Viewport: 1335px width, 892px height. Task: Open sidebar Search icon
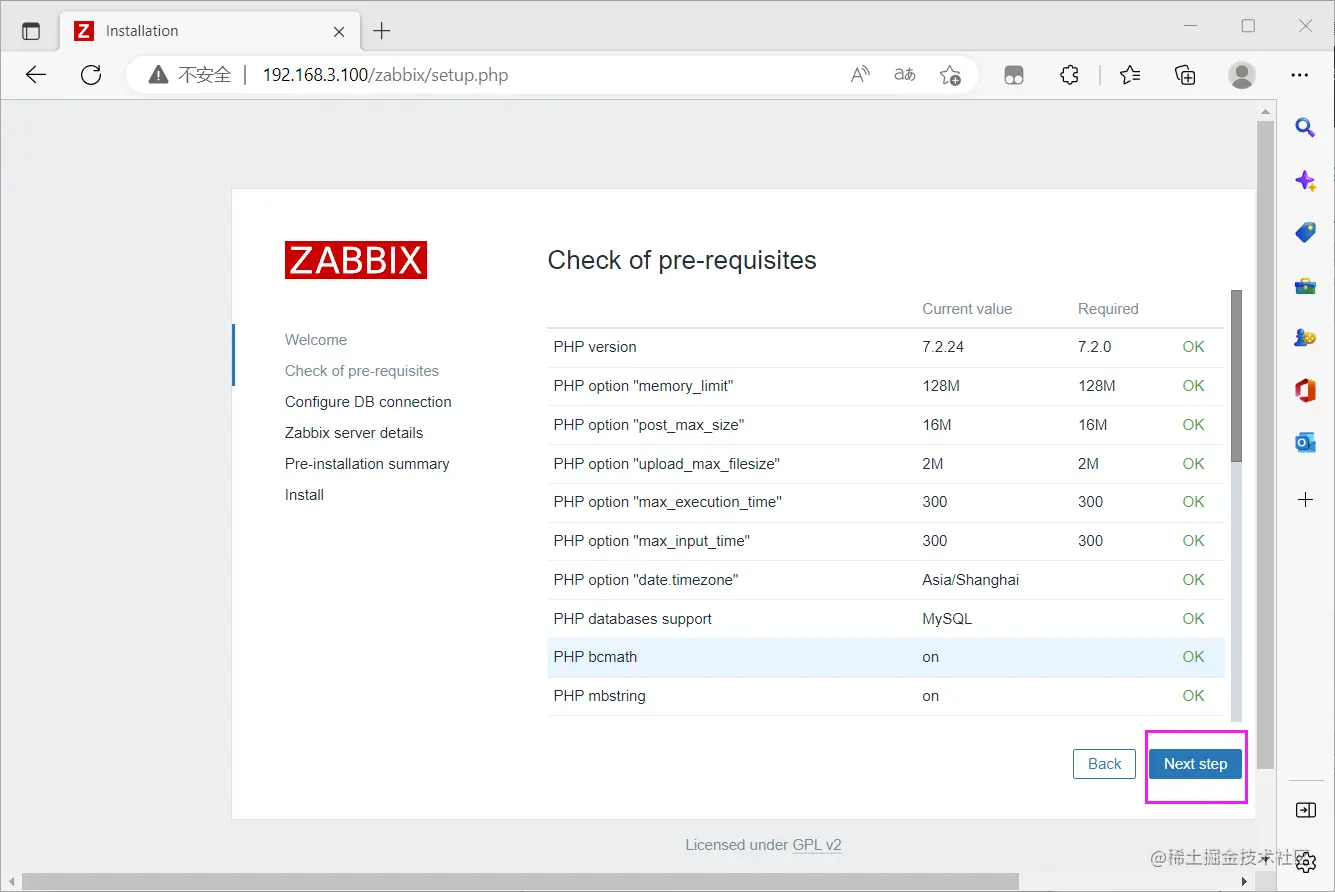[1305, 127]
